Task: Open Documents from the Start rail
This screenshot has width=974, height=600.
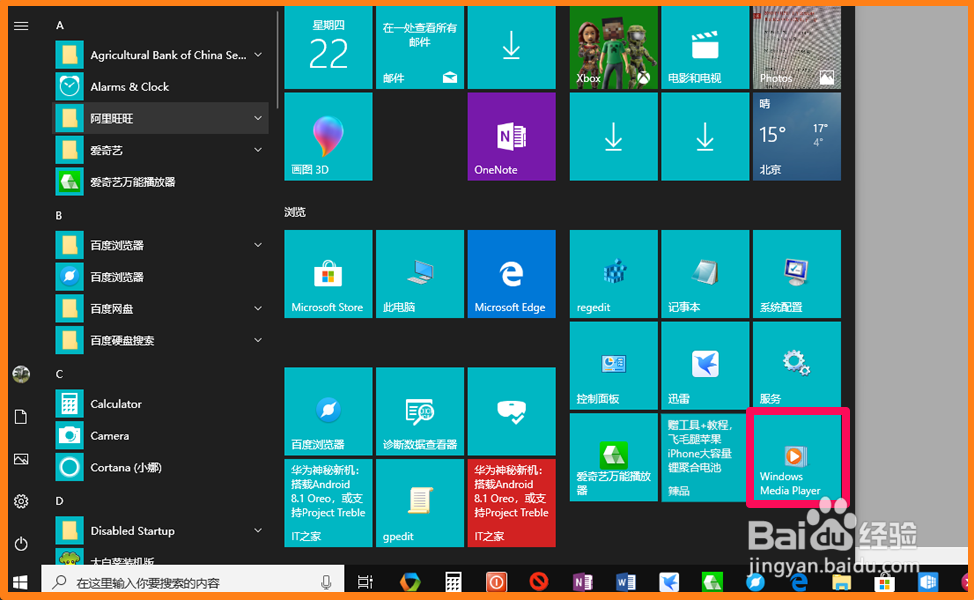Action: coord(21,416)
